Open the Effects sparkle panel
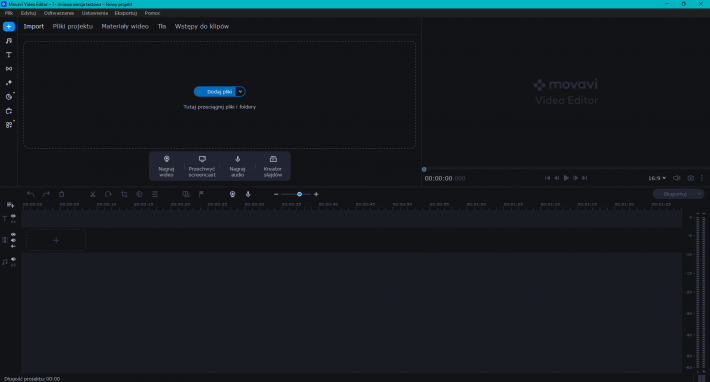Viewport: 710px width, 382px height. [9, 83]
